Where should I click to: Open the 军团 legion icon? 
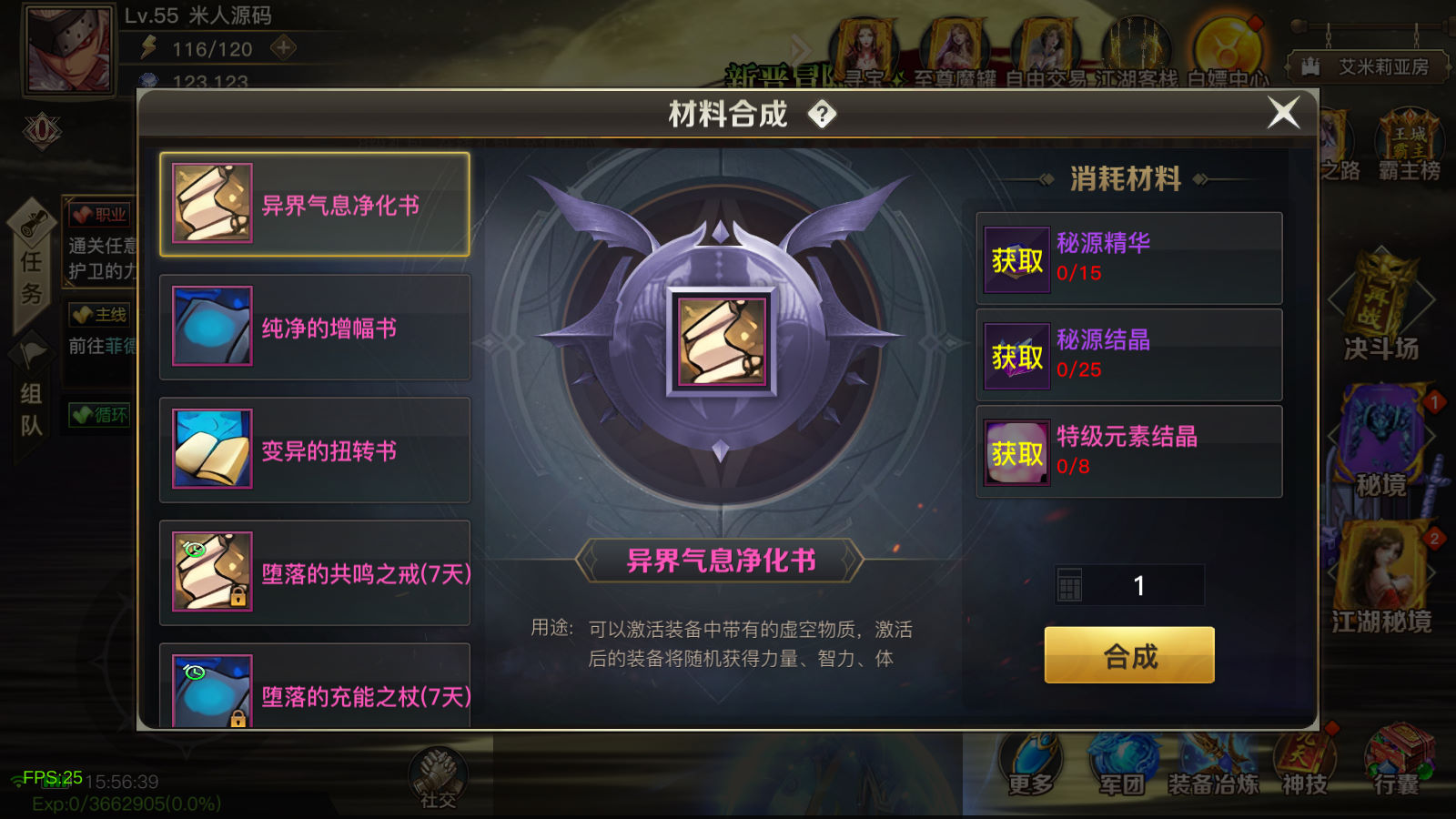pos(1122,763)
